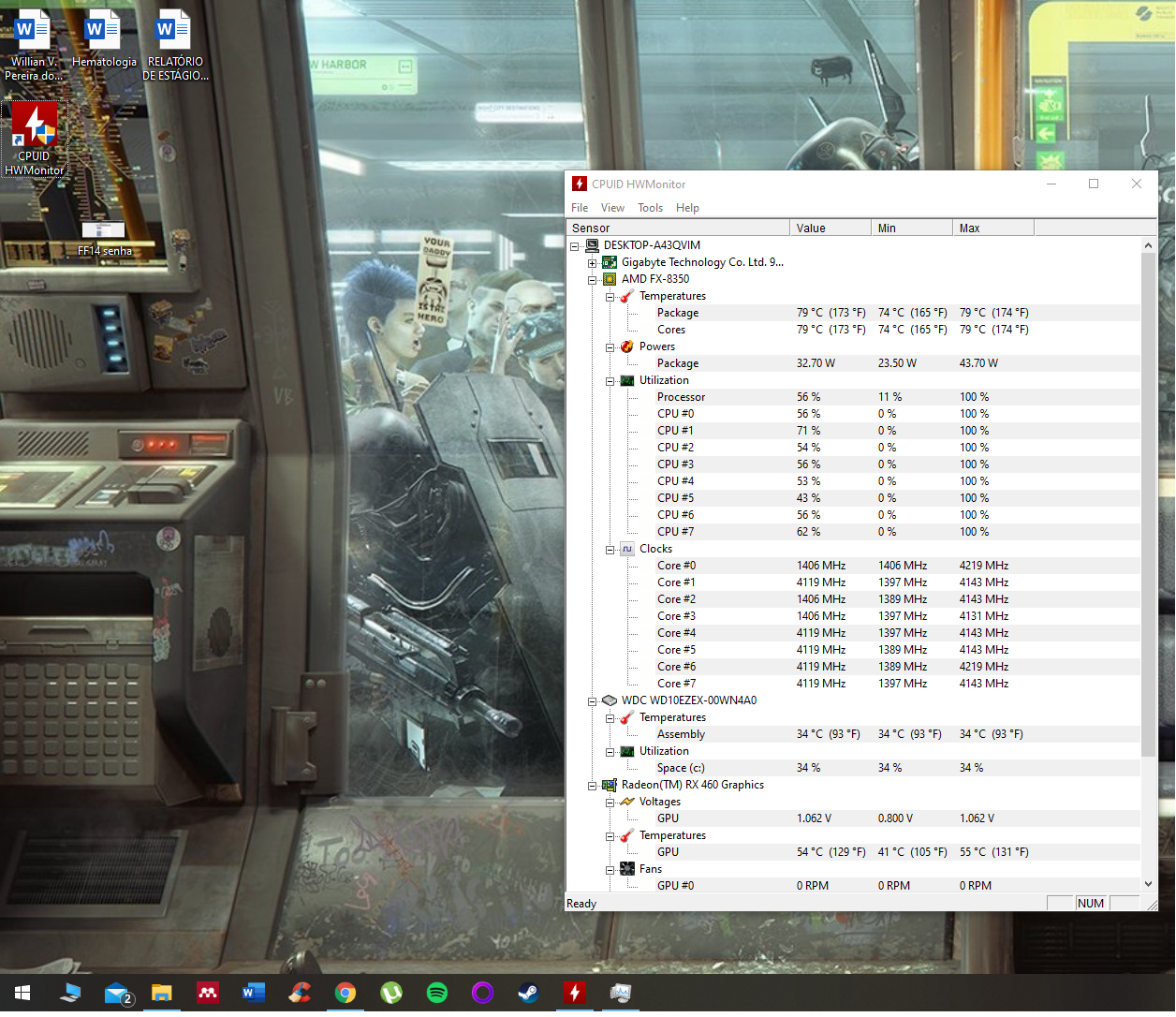Click the GPU Fans icon
The image size is (1176, 1017).
627,869
